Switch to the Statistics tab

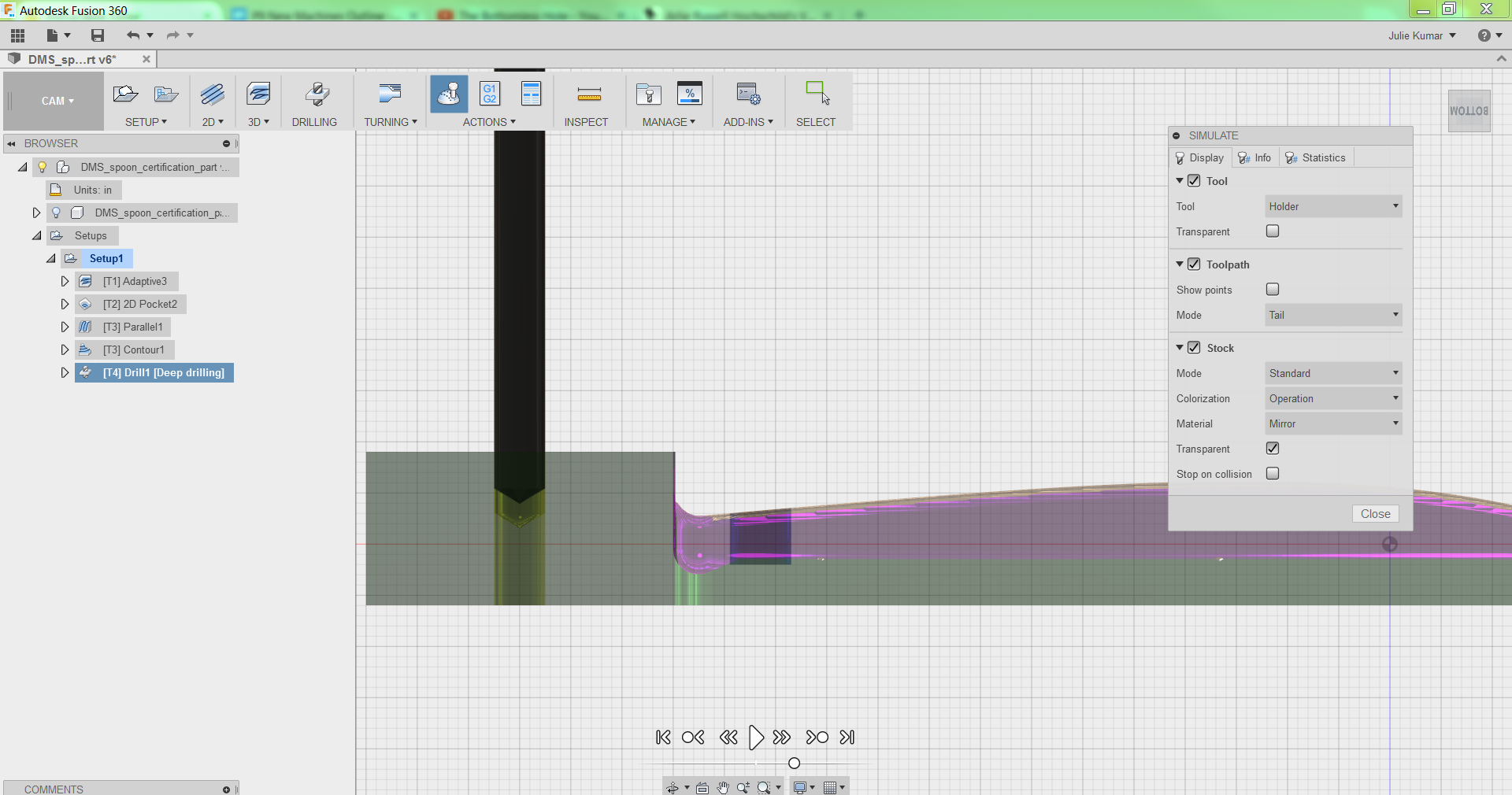(1316, 157)
